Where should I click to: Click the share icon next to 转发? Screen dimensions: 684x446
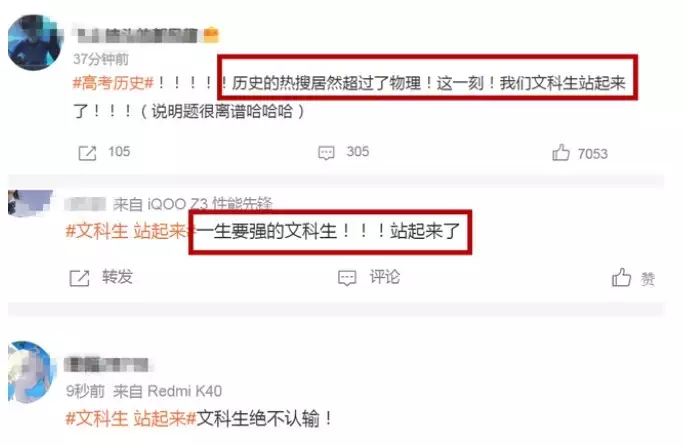pos(79,278)
